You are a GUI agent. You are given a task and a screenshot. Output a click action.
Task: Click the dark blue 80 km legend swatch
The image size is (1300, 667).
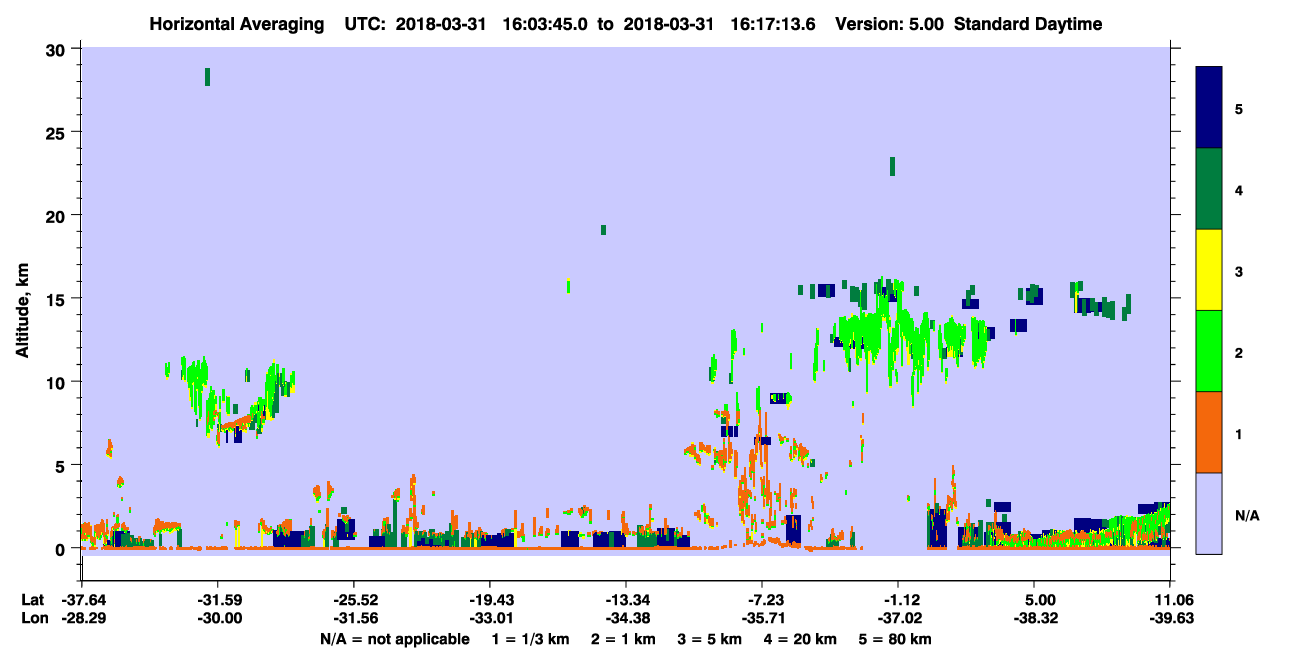pos(1209,107)
